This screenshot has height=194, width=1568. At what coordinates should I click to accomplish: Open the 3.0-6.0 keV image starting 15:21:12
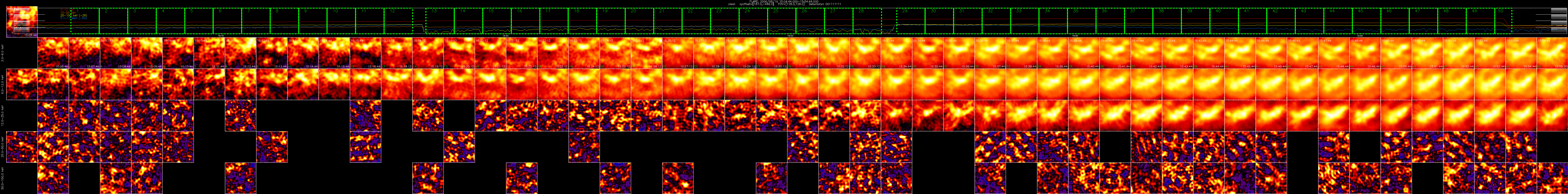point(522,53)
